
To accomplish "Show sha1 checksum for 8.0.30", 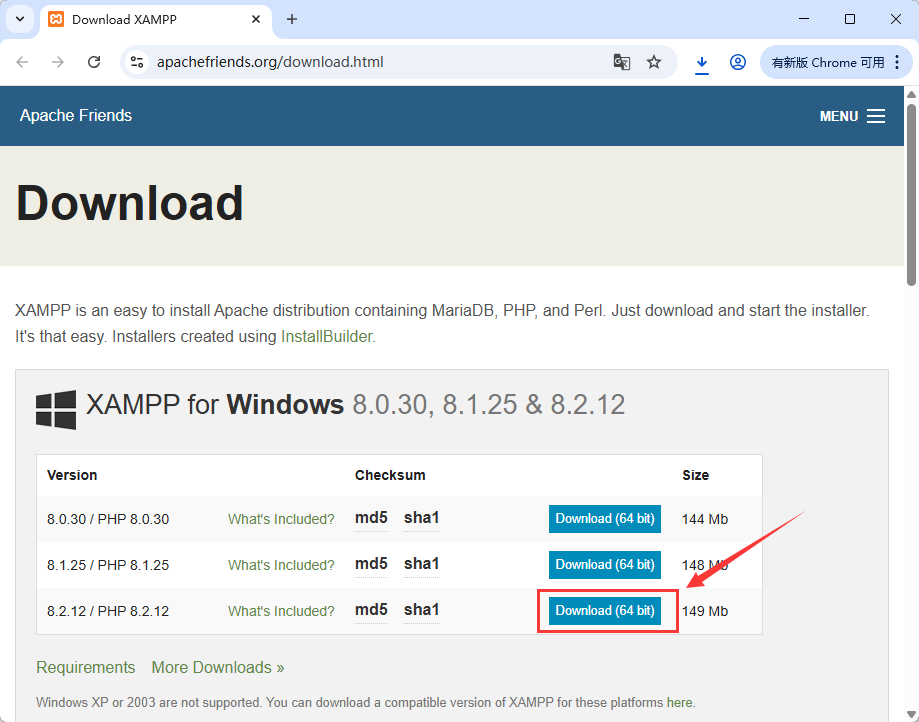I will 421,518.
